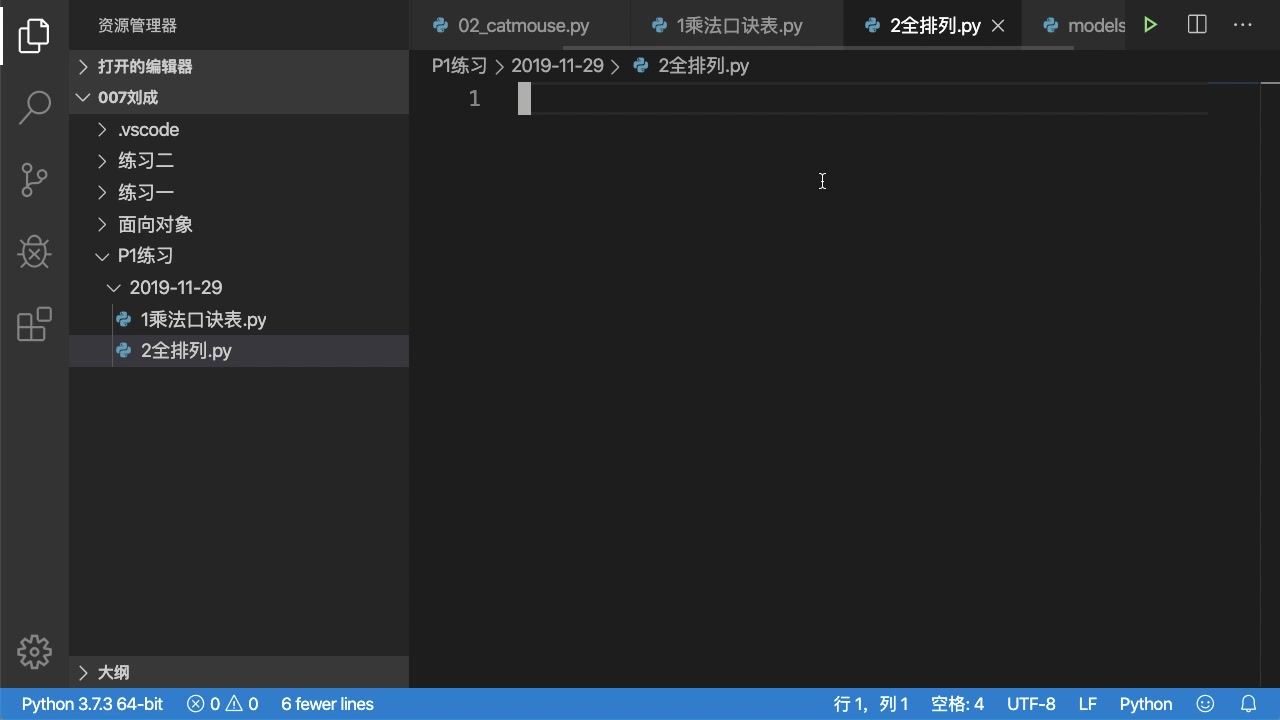Open the notifications bell
Image resolution: width=1280 pixels, height=720 pixels.
1249,704
